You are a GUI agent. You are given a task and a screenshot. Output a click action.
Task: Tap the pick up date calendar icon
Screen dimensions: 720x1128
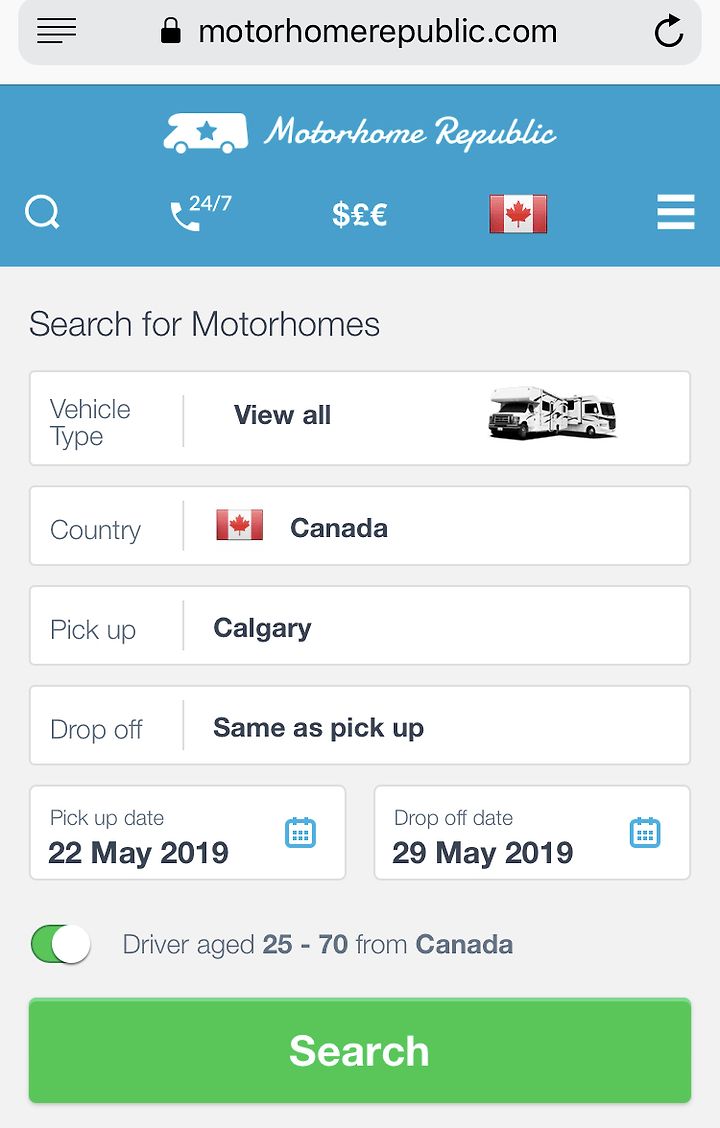(301, 832)
